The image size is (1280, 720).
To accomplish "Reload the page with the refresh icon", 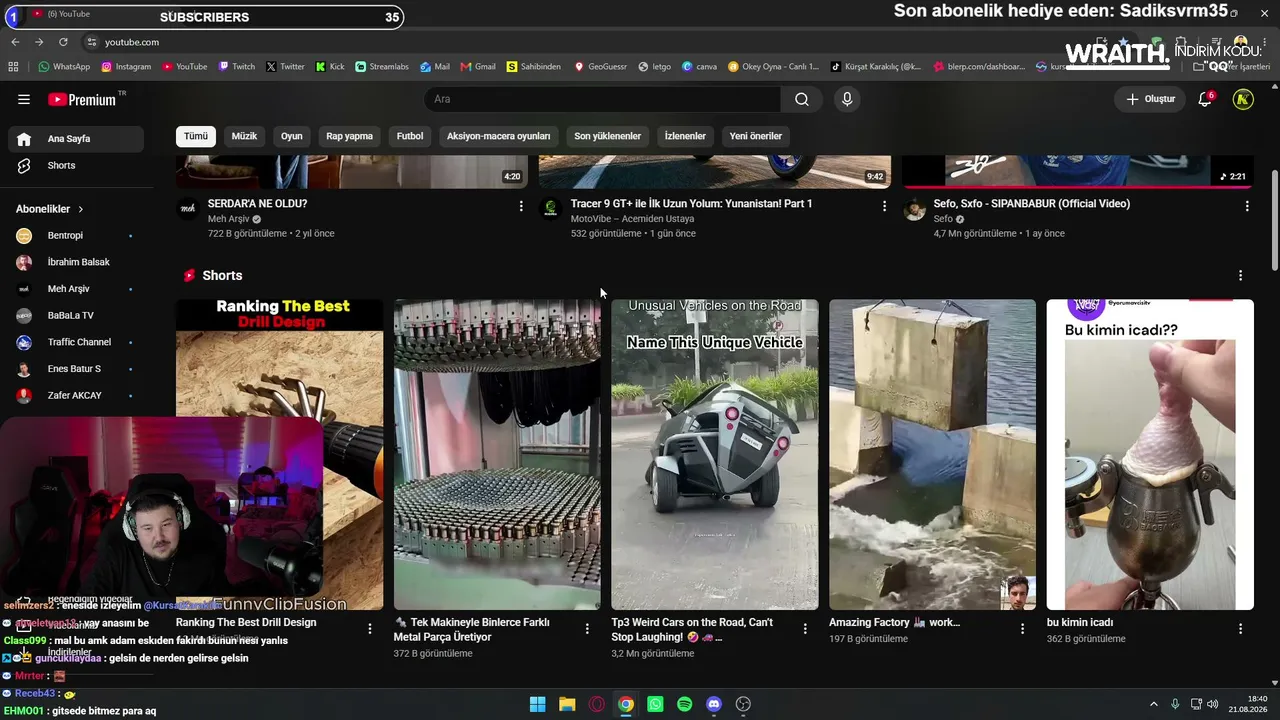I will coord(63,42).
